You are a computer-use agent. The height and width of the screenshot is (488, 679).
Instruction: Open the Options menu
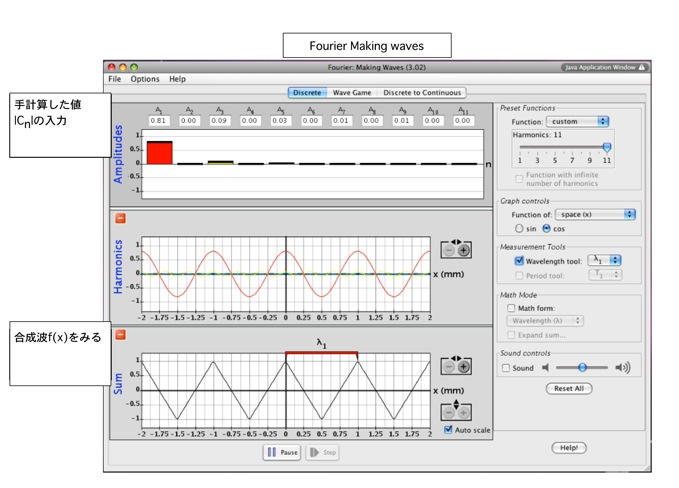click(x=145, y=79)
